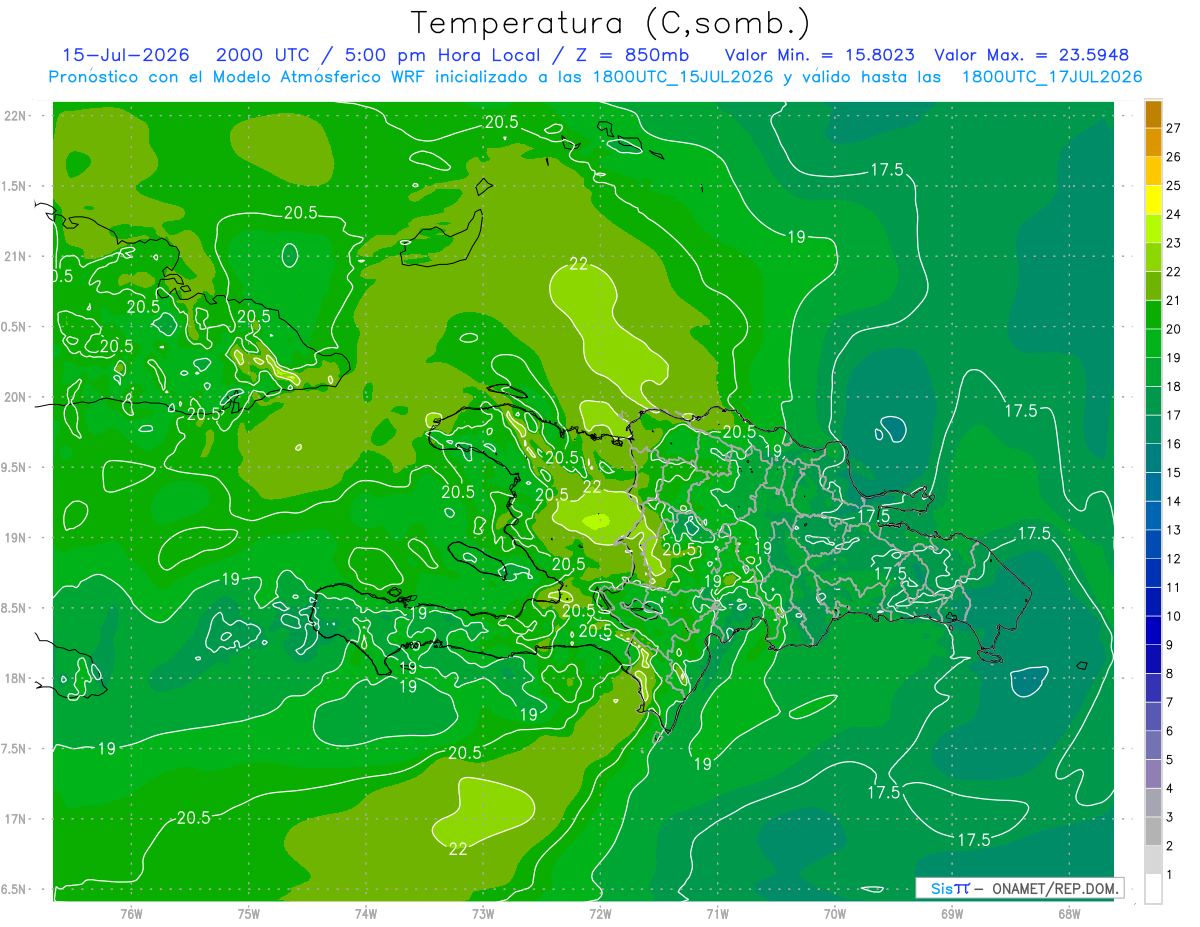
Task: Click the '0.5N' latitude axis label
Action: click(x=15, y=327)
